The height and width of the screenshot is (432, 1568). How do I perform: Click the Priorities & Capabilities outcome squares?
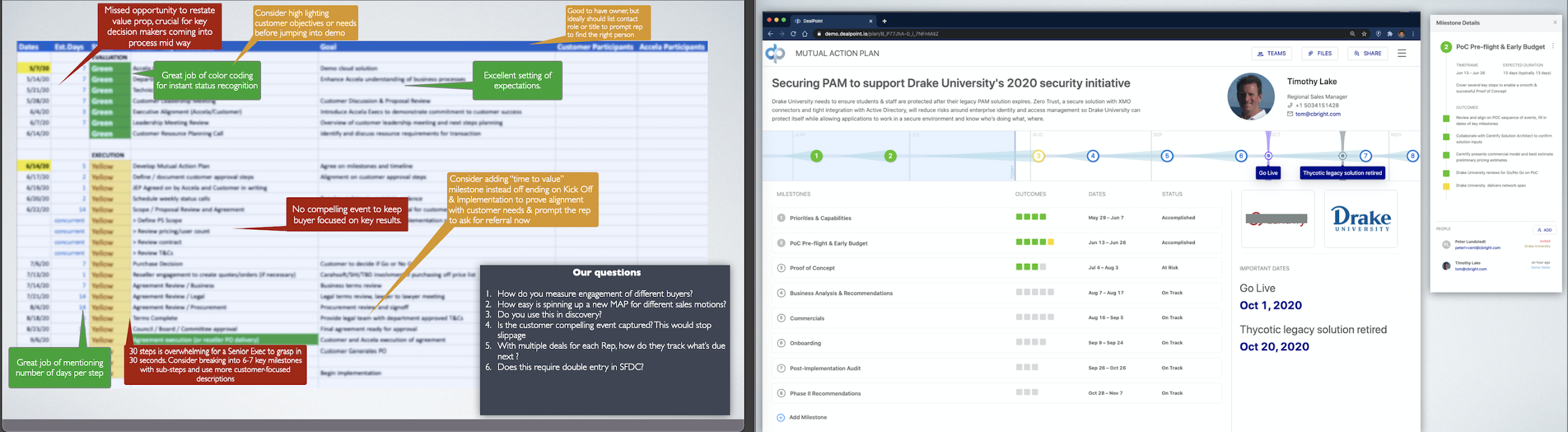pos(1031,217)
